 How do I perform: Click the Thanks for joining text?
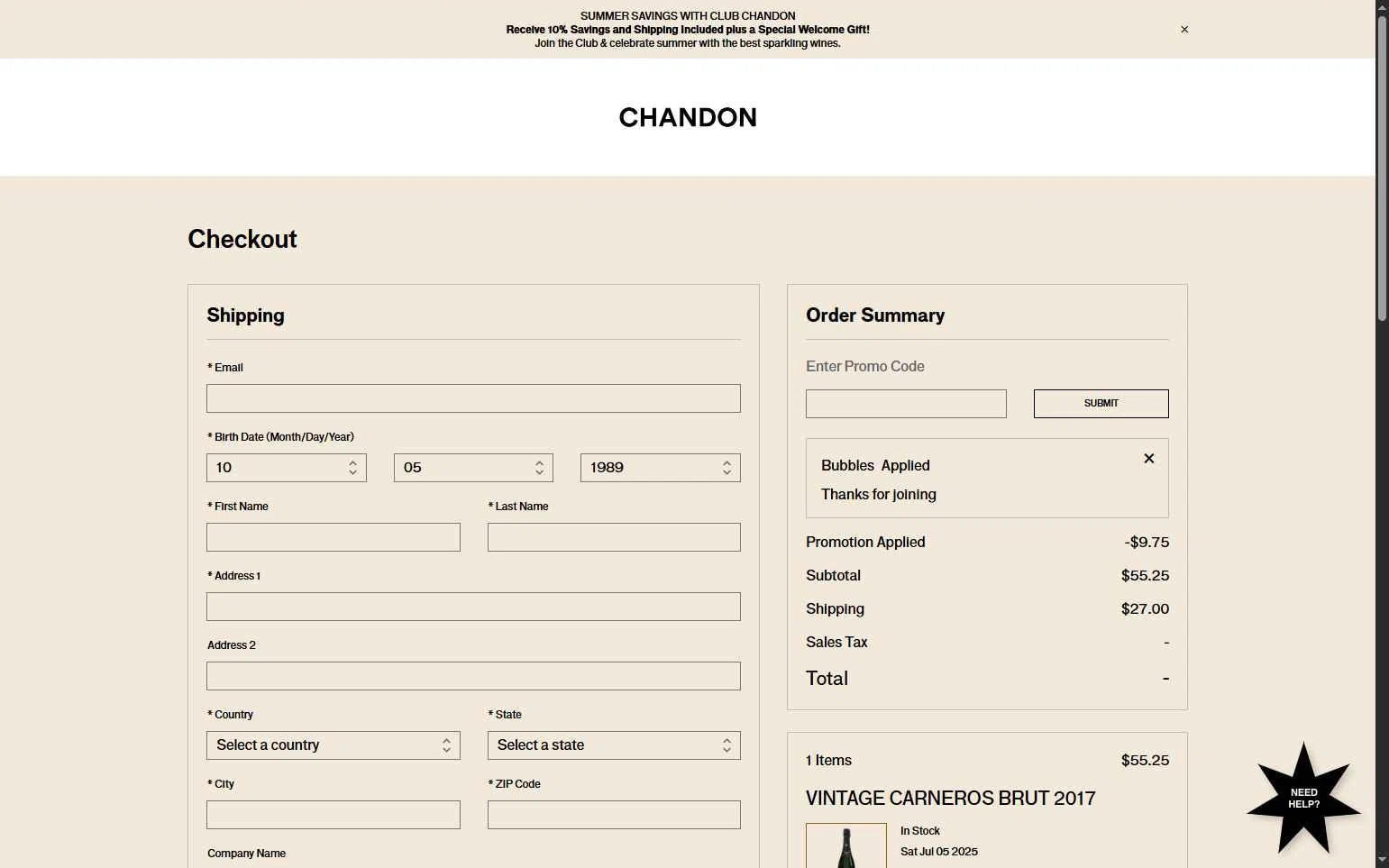[879, 495]
